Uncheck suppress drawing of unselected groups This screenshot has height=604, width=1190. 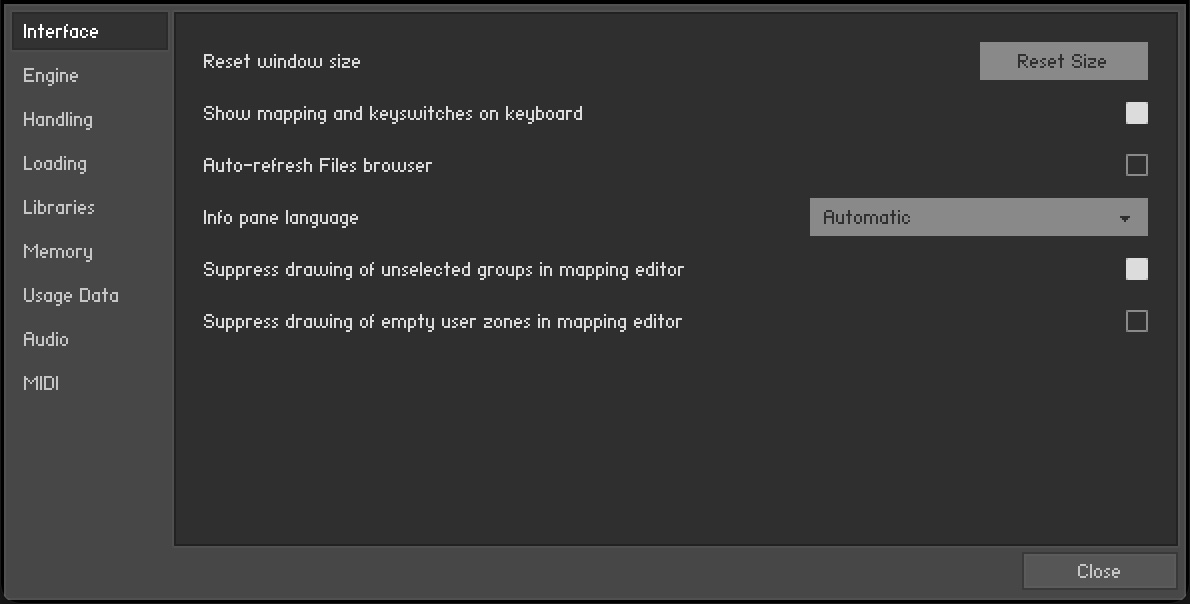click(x=1136, y=269)
